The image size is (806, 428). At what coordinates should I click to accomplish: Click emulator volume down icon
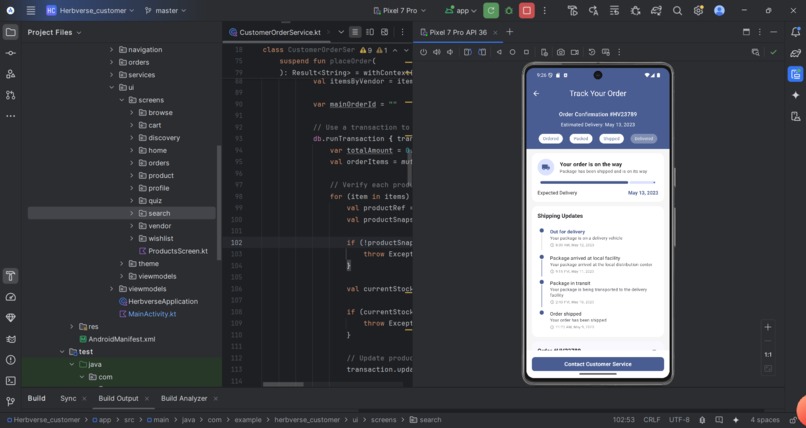point(450,52)
